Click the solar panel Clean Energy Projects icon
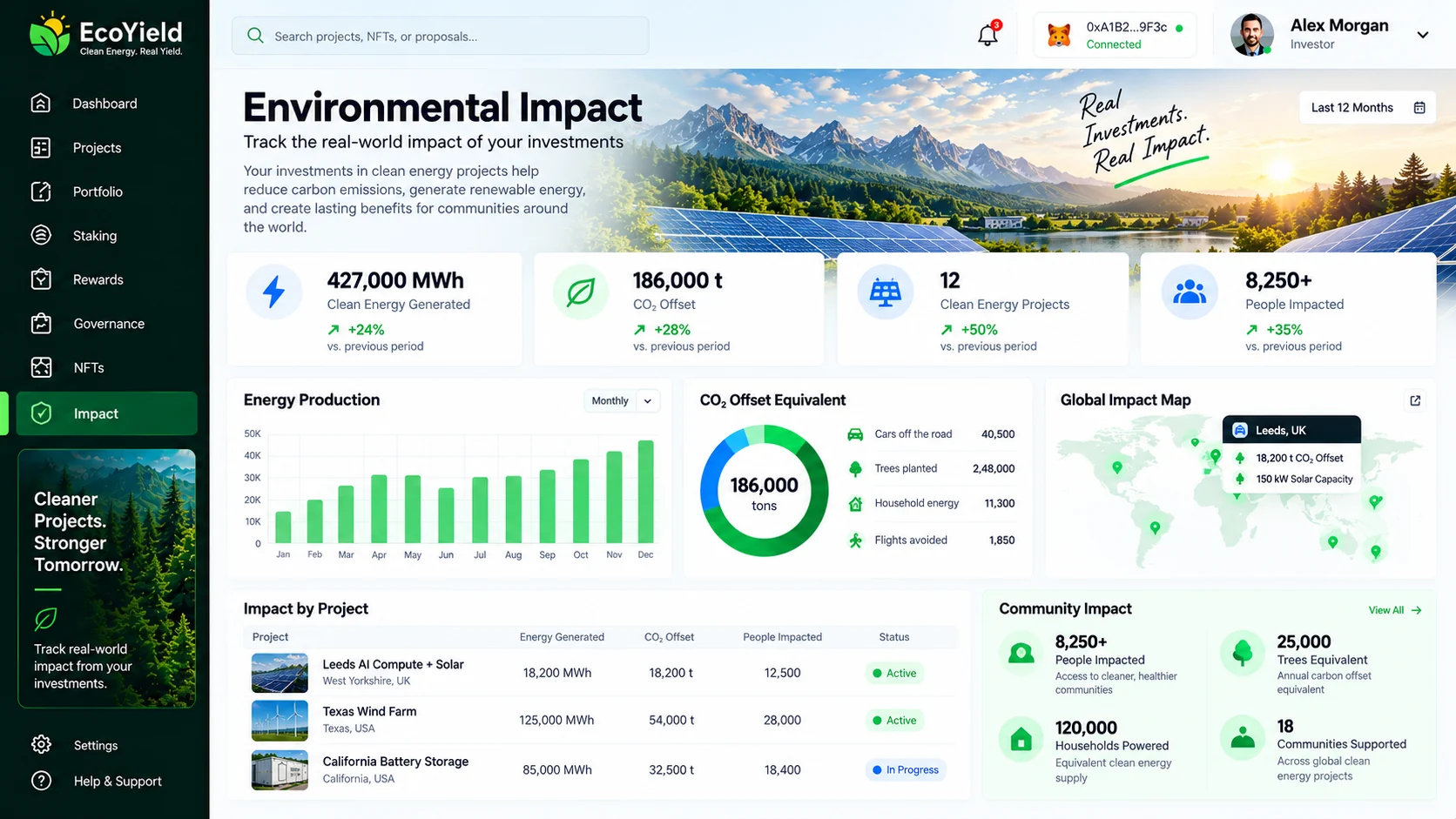This screenshot has height=819, width=1456. (x=886, y=292)
